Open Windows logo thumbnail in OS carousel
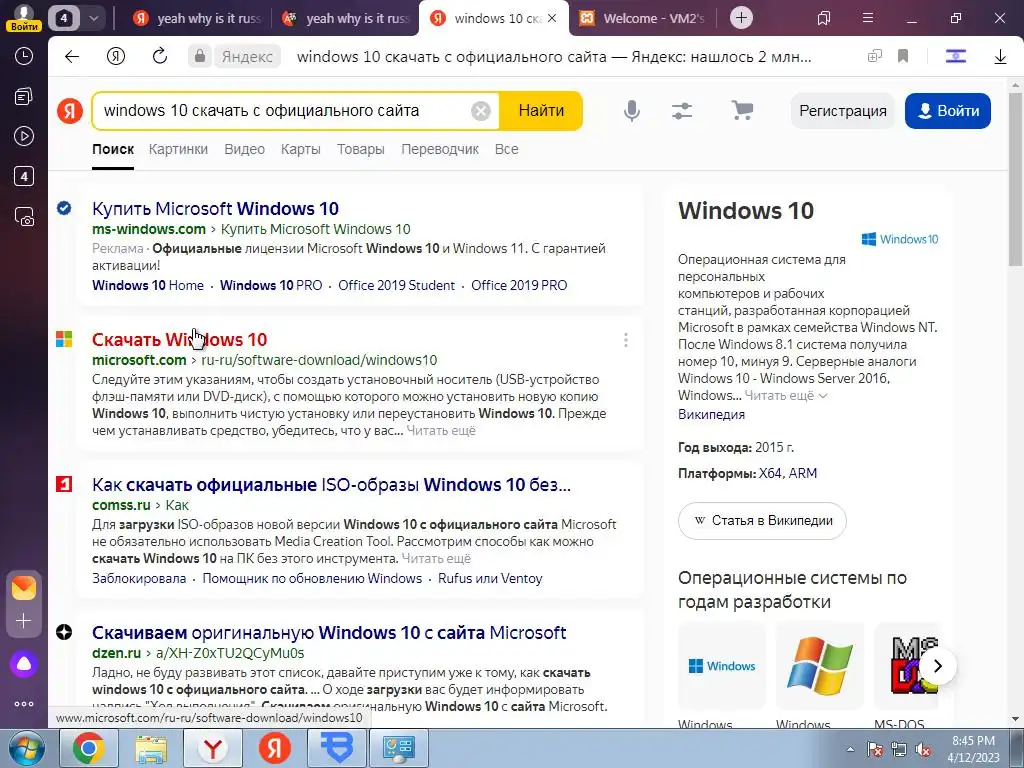Viewport: 1024px width, 768px height. [x=722, y=666]
